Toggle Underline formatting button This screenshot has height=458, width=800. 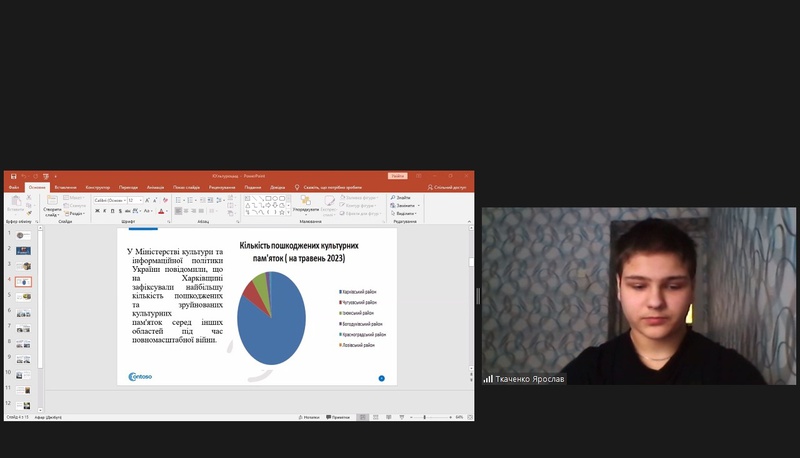pos(114,211)
